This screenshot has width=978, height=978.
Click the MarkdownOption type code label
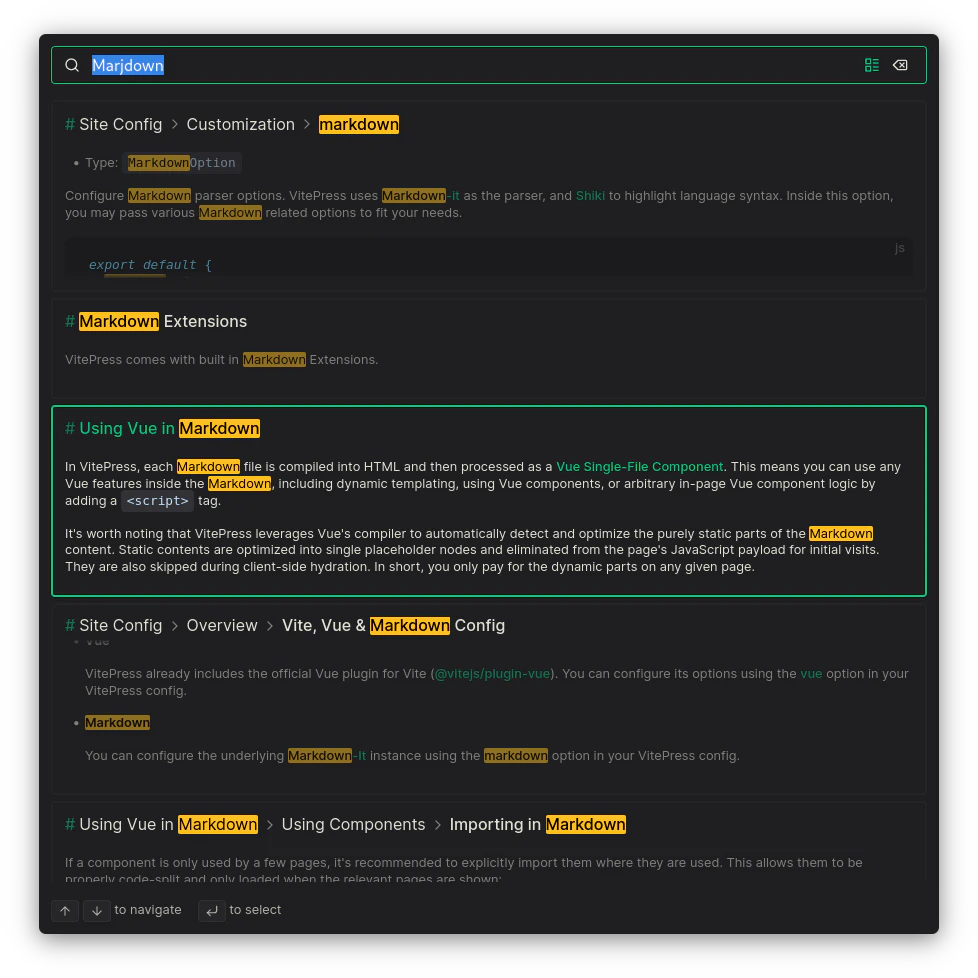[182, 163]
